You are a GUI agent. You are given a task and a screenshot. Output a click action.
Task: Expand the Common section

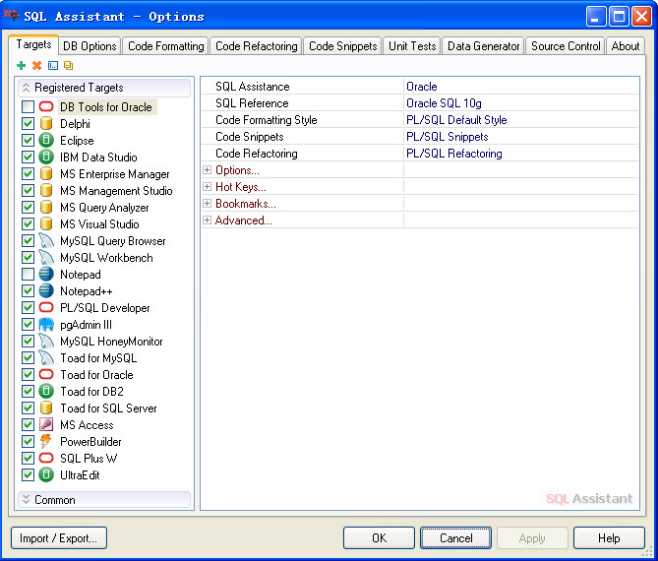click(x=26, y=499)
